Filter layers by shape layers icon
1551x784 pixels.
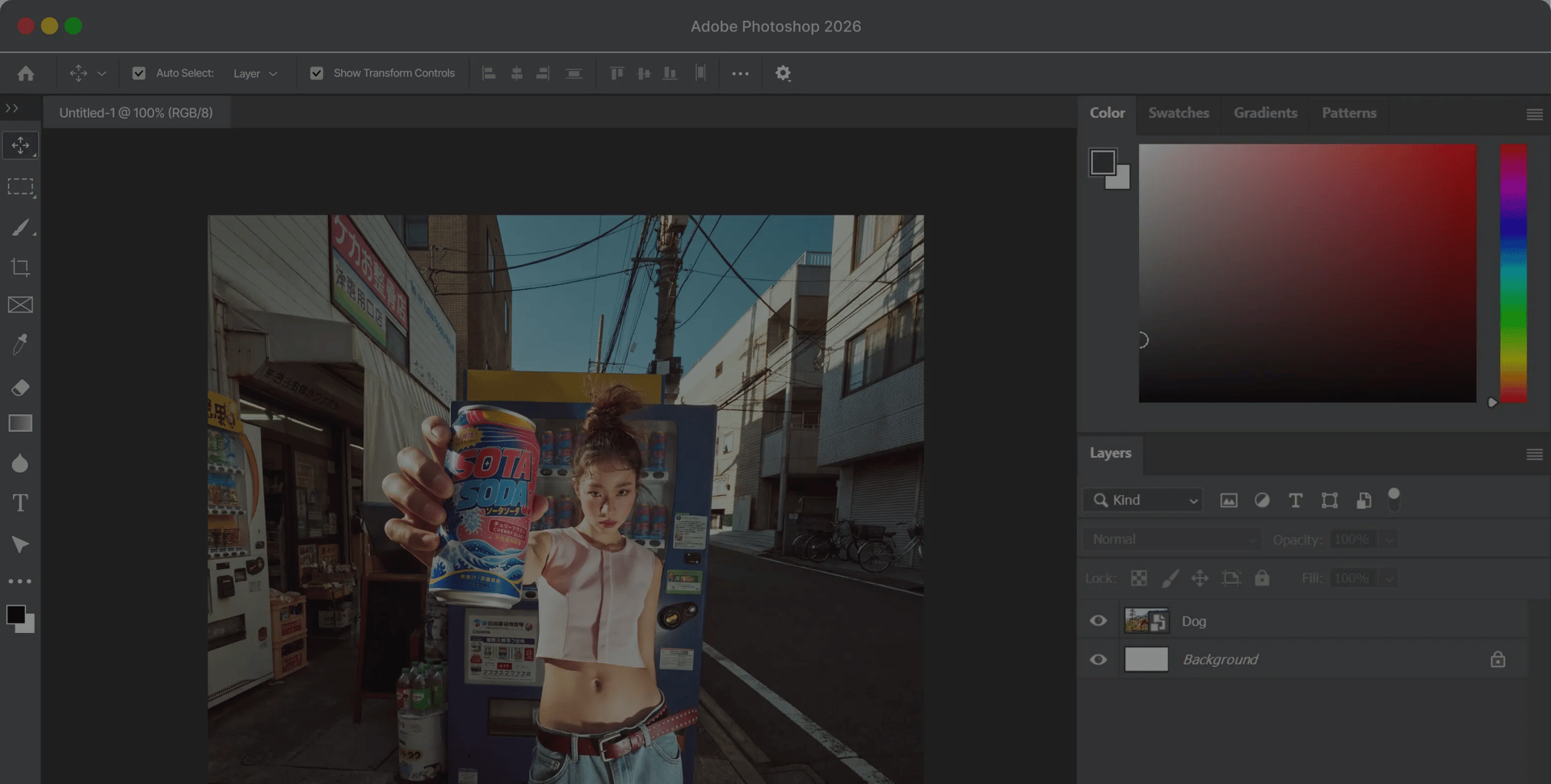[x=1330, y=501]
